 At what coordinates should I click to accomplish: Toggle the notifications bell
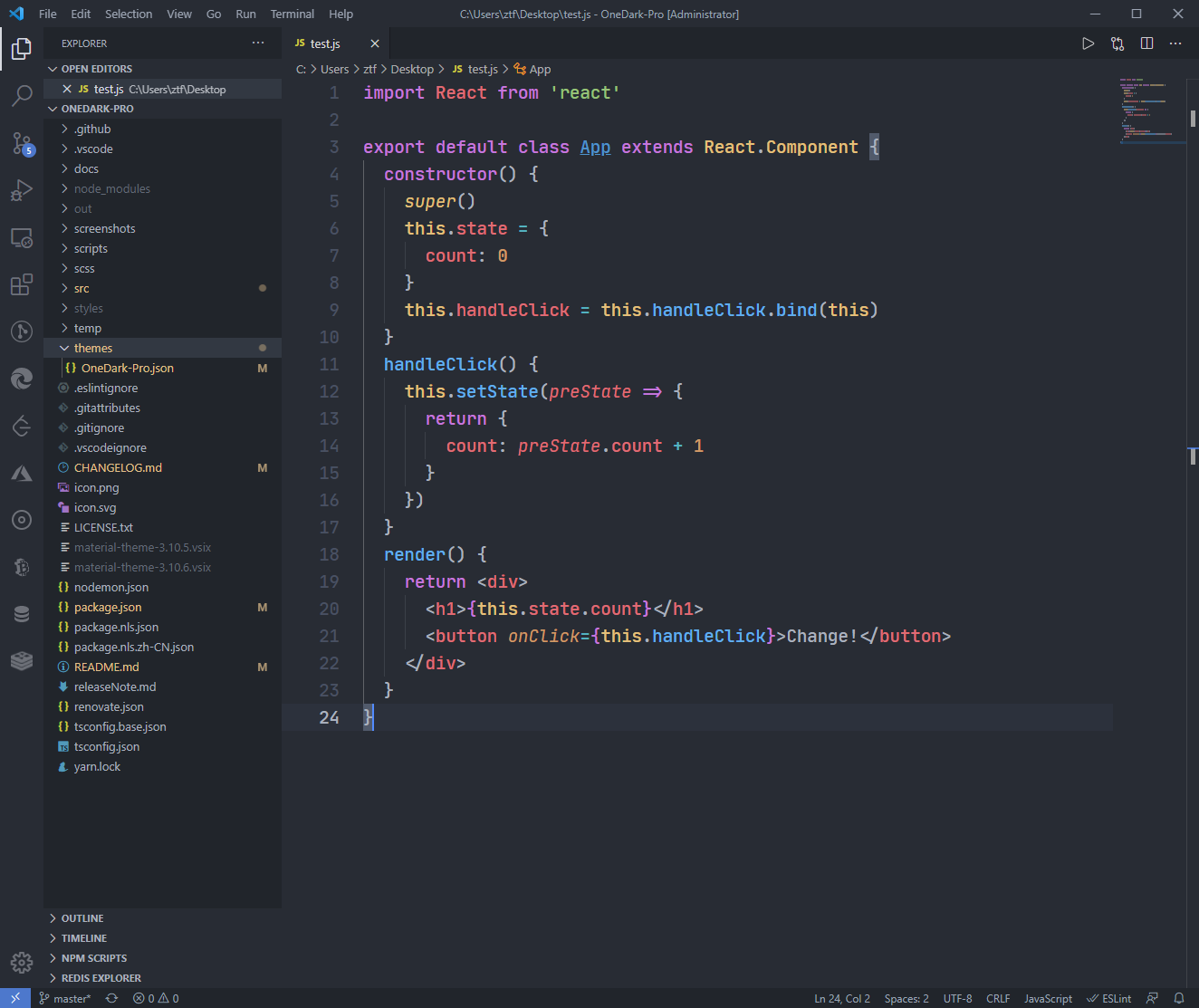[x=1182, y=998]
